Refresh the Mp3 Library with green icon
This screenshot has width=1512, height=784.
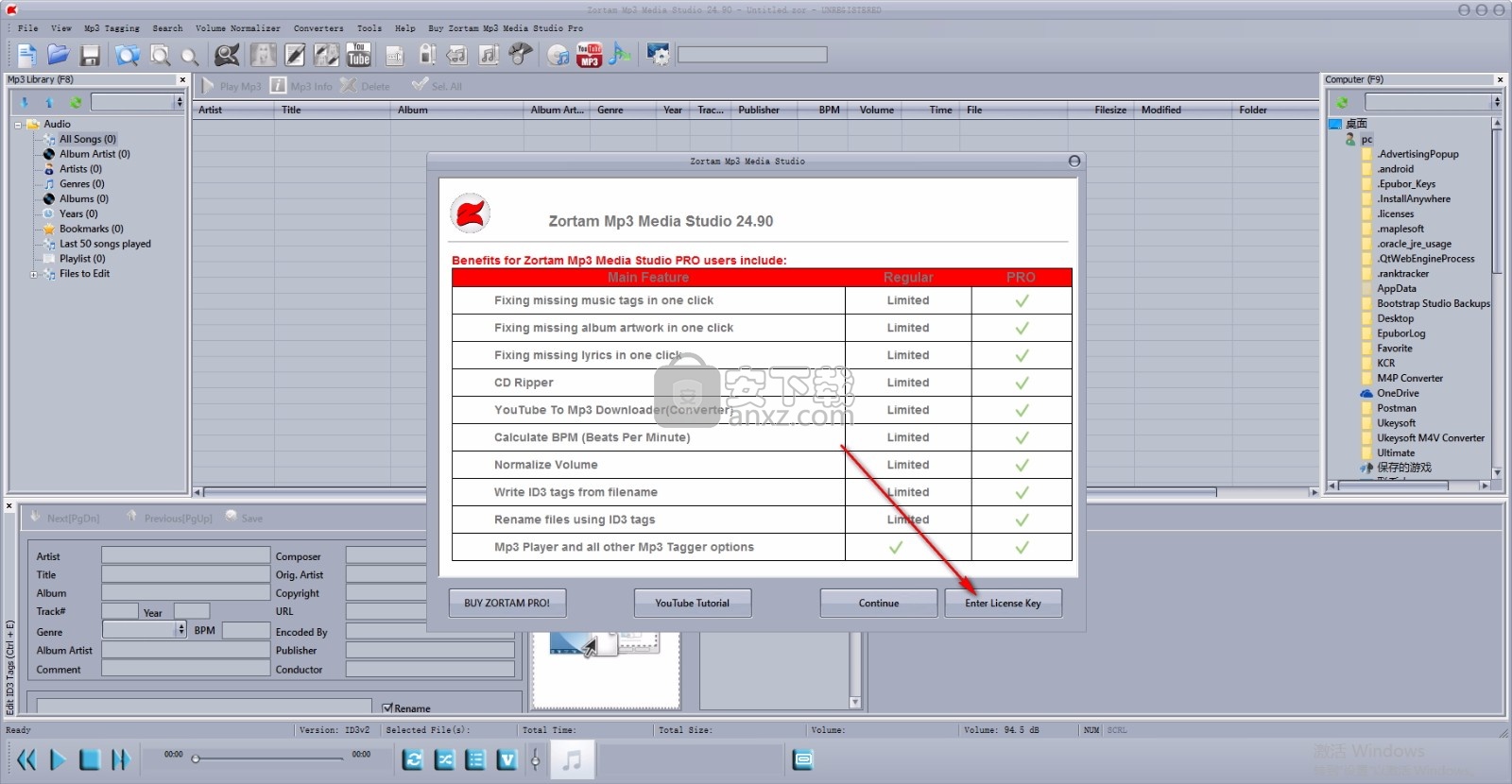(76, 102)
